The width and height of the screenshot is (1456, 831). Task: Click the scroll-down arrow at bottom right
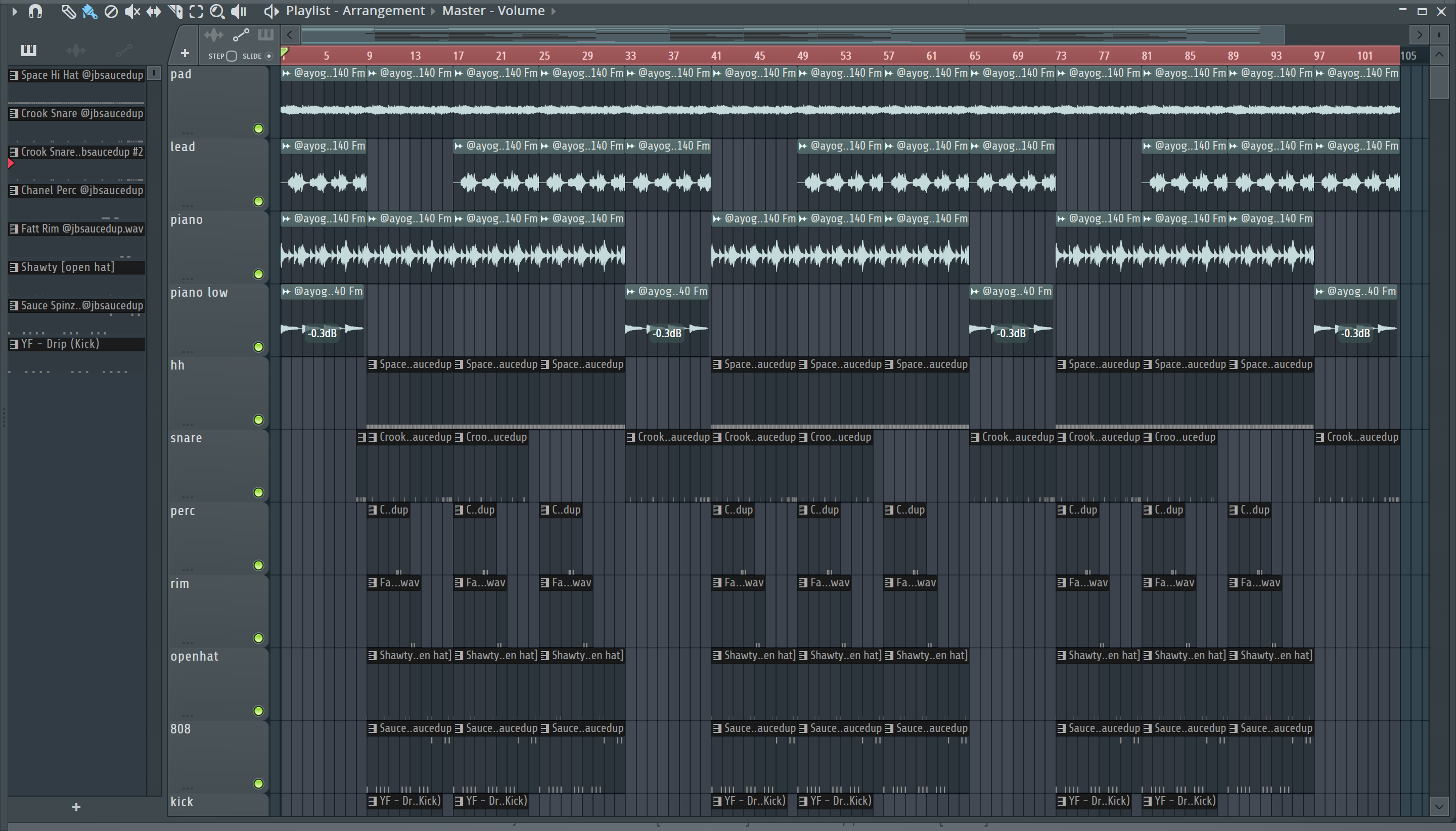1439,806
